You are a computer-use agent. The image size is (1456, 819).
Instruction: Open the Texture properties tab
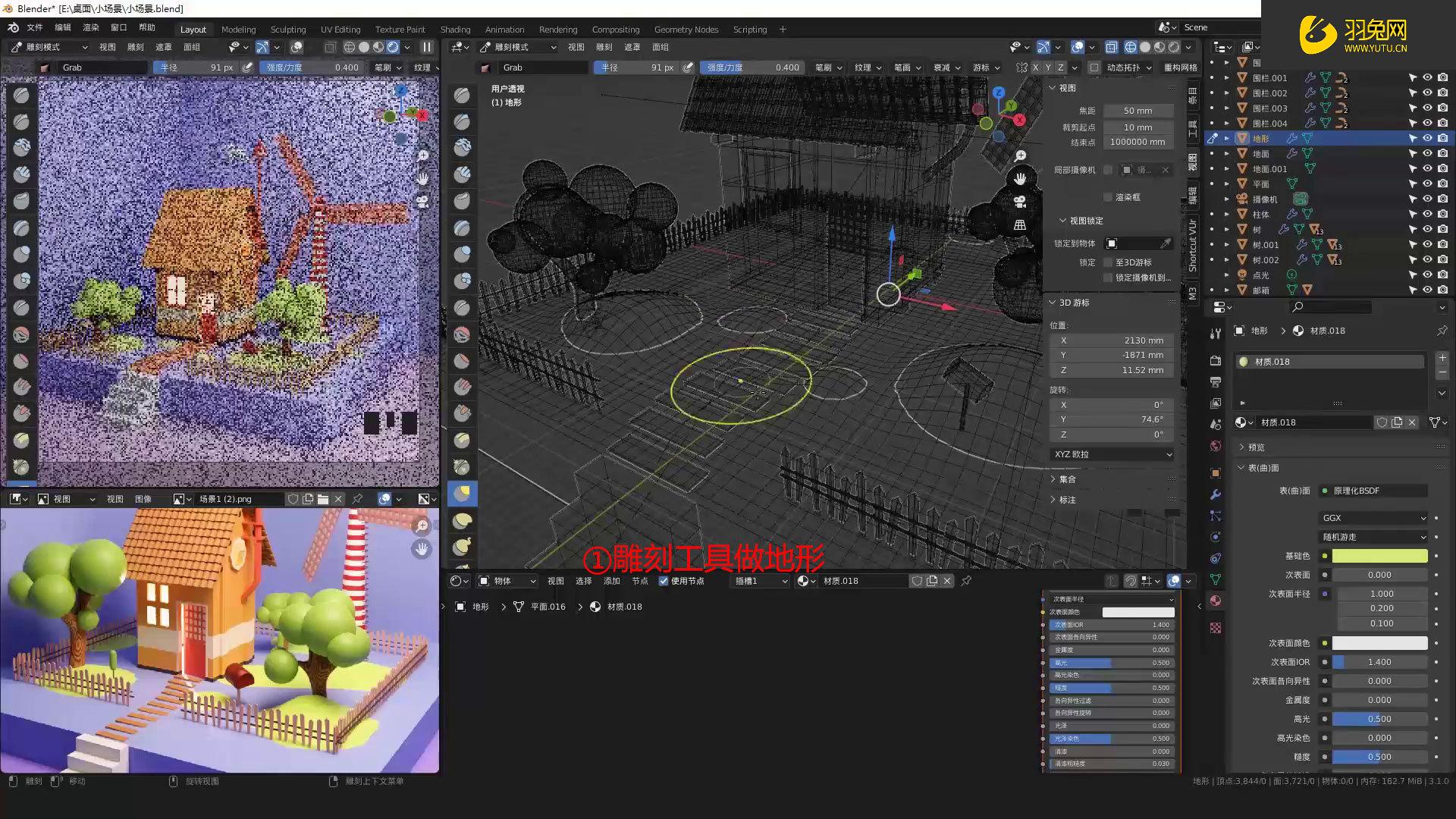[1216, 628]
